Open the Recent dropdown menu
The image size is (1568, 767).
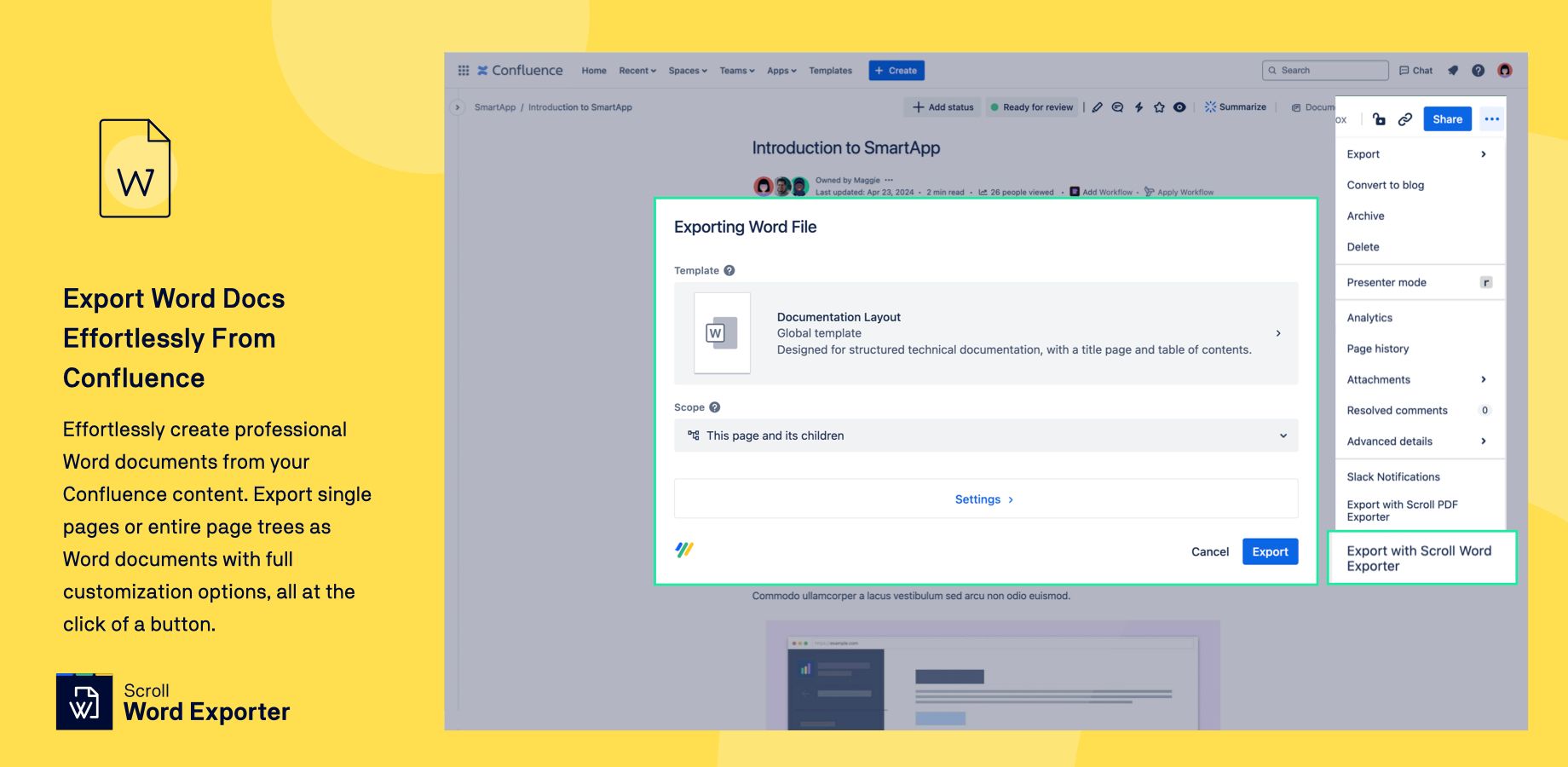coord(637,71)
